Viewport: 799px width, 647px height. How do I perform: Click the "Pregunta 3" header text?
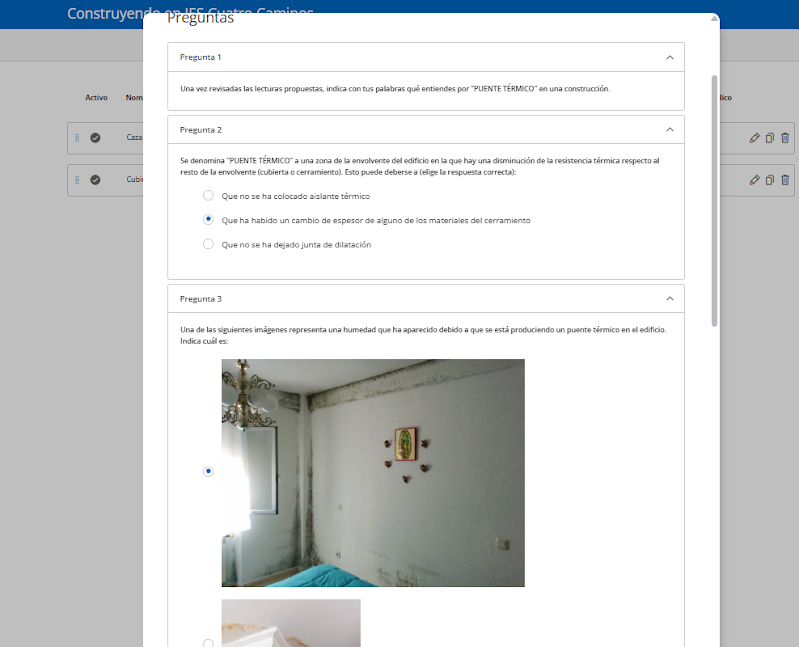pos(201,299)
